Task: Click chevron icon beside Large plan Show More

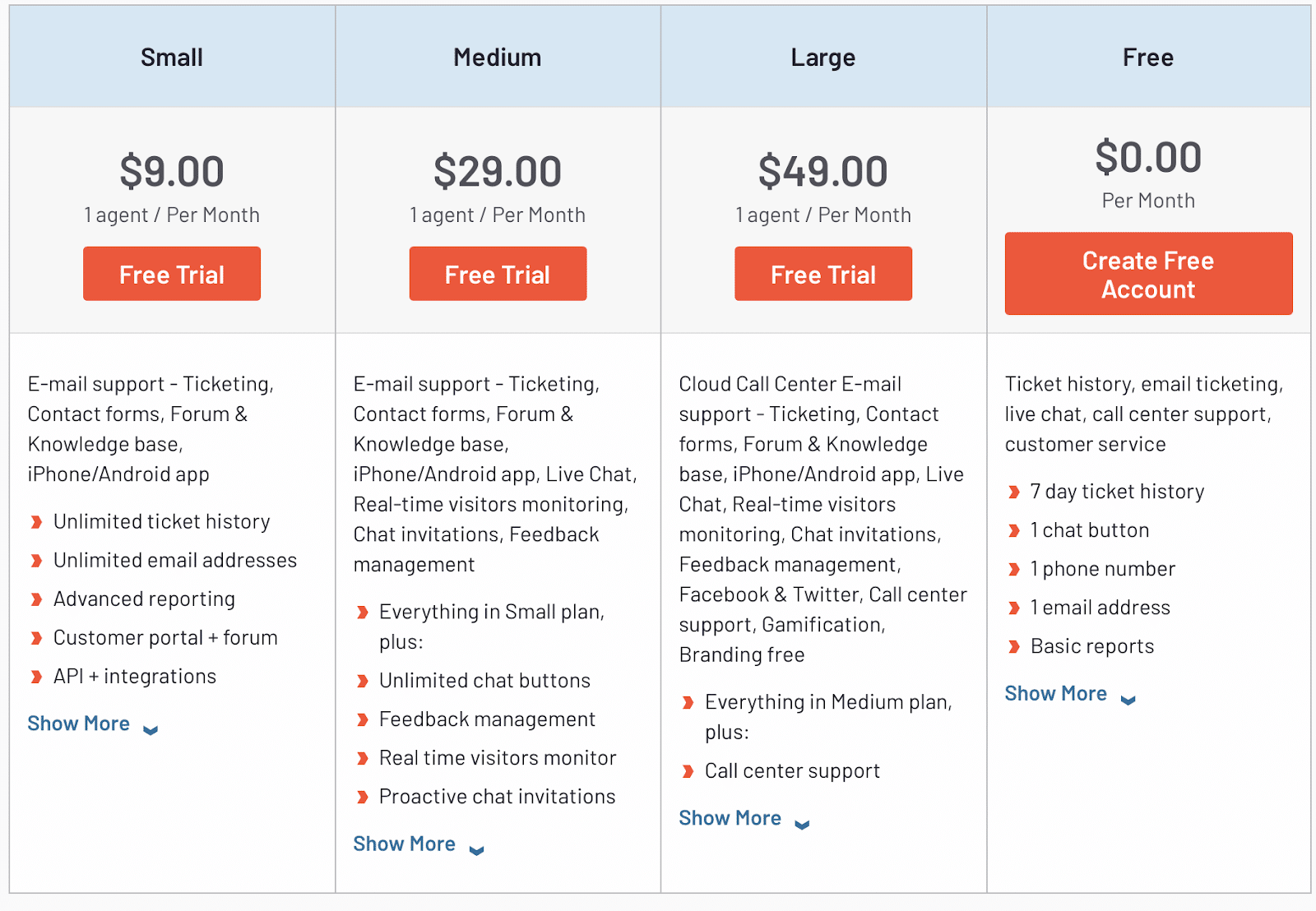Action: pos(802,824)
